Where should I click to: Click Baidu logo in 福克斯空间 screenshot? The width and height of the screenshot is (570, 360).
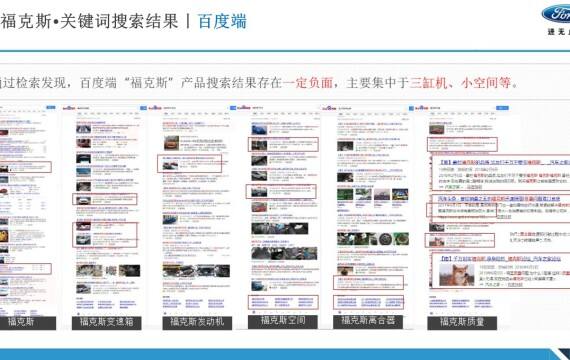[244, 108]
